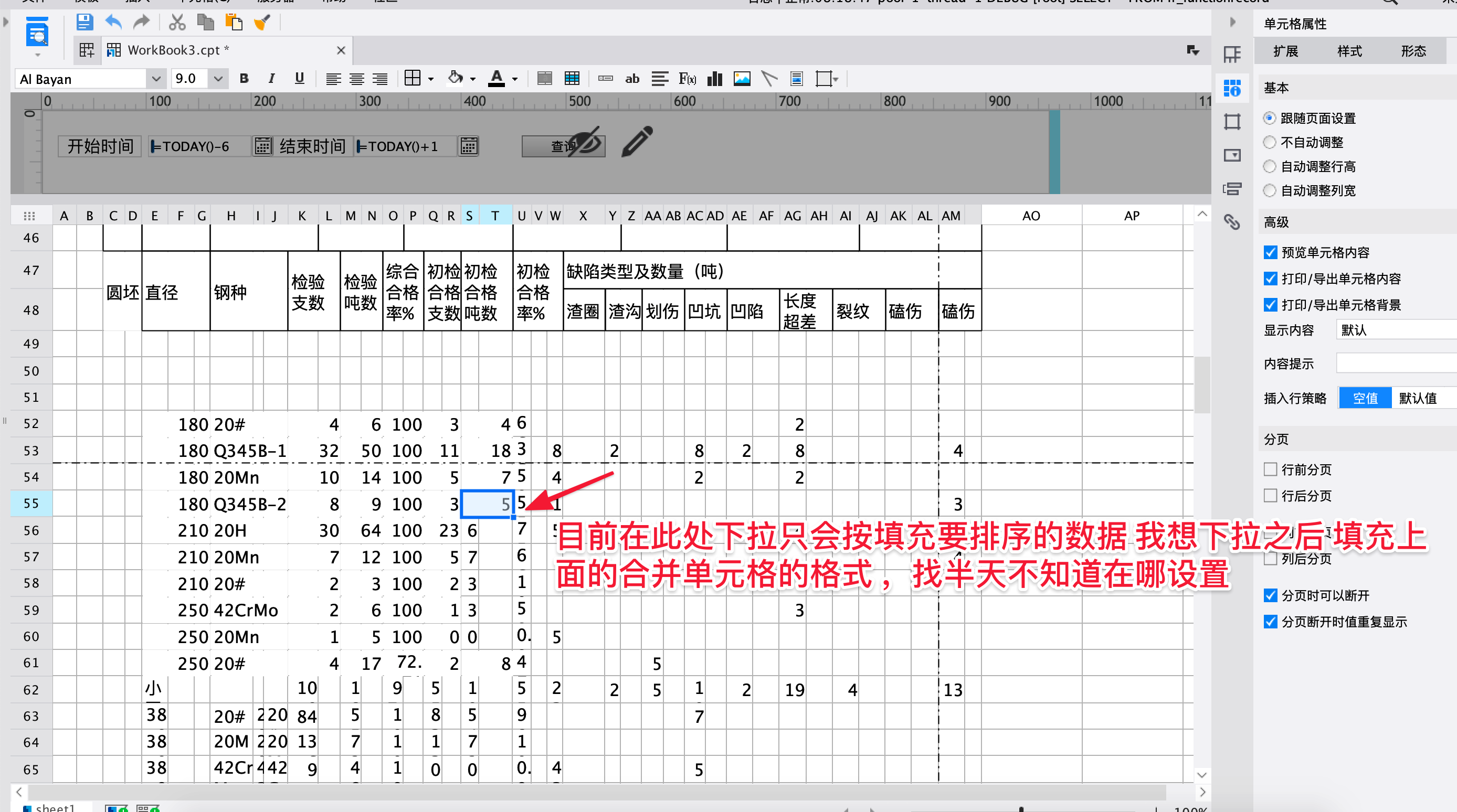Insert a formula with the F(x) icon
Viewport: 1457px width, 812px height.
687,79
